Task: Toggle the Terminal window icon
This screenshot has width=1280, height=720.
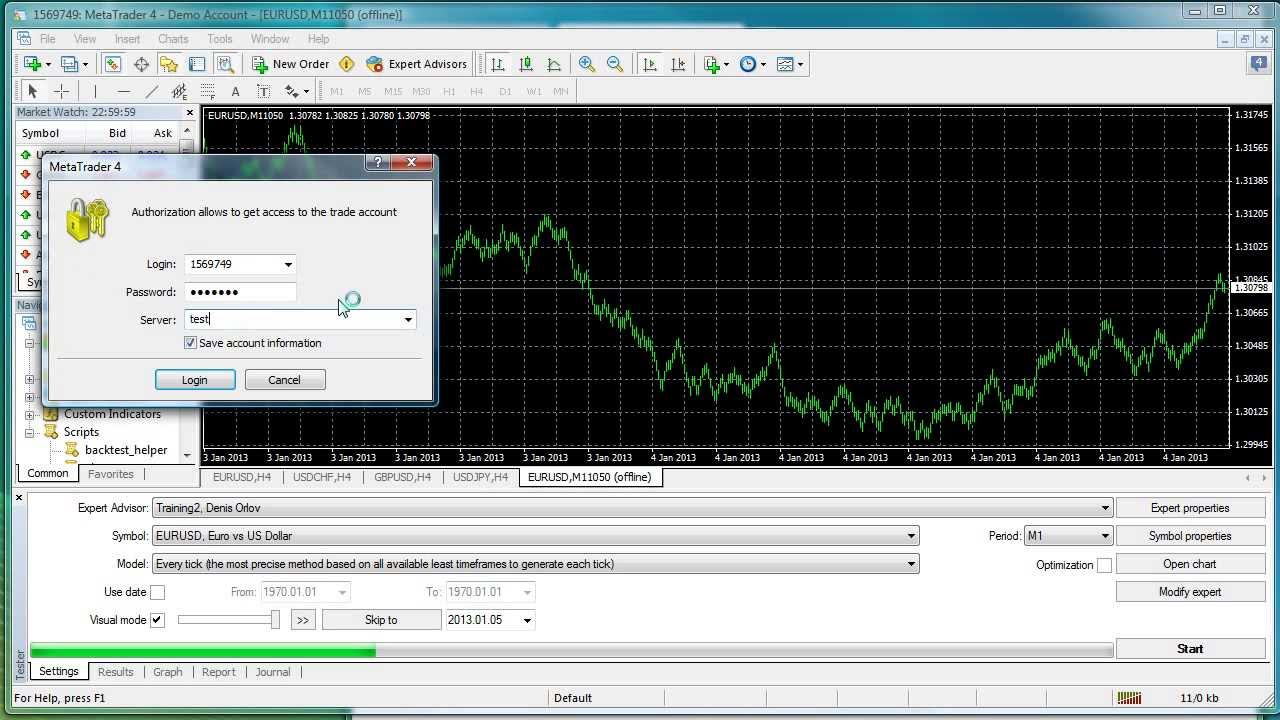Action: pos(197,64)
